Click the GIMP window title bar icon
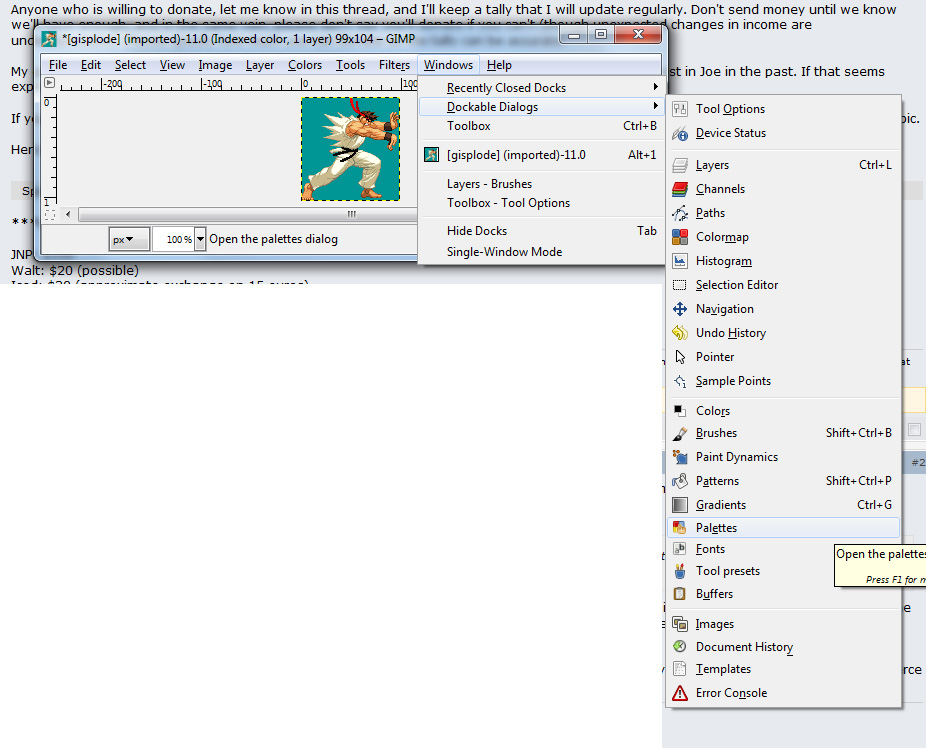The height and width of the screenshot is (748, 926). pos(49,39)
